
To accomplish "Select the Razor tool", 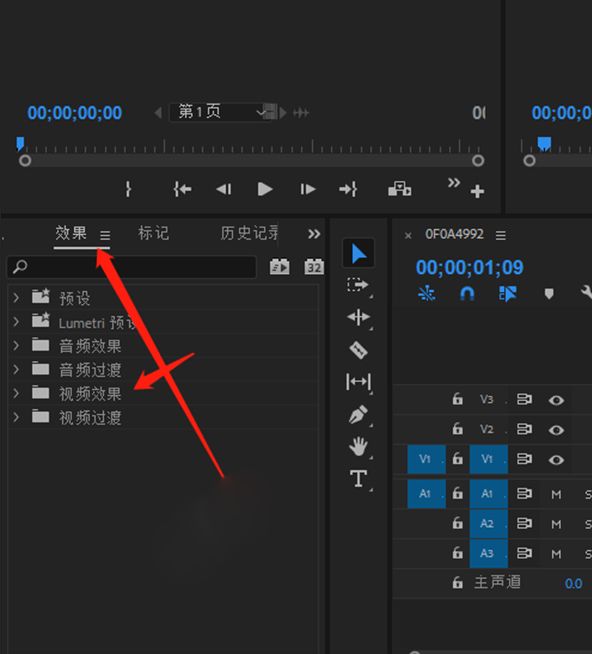I will [358, 350].
